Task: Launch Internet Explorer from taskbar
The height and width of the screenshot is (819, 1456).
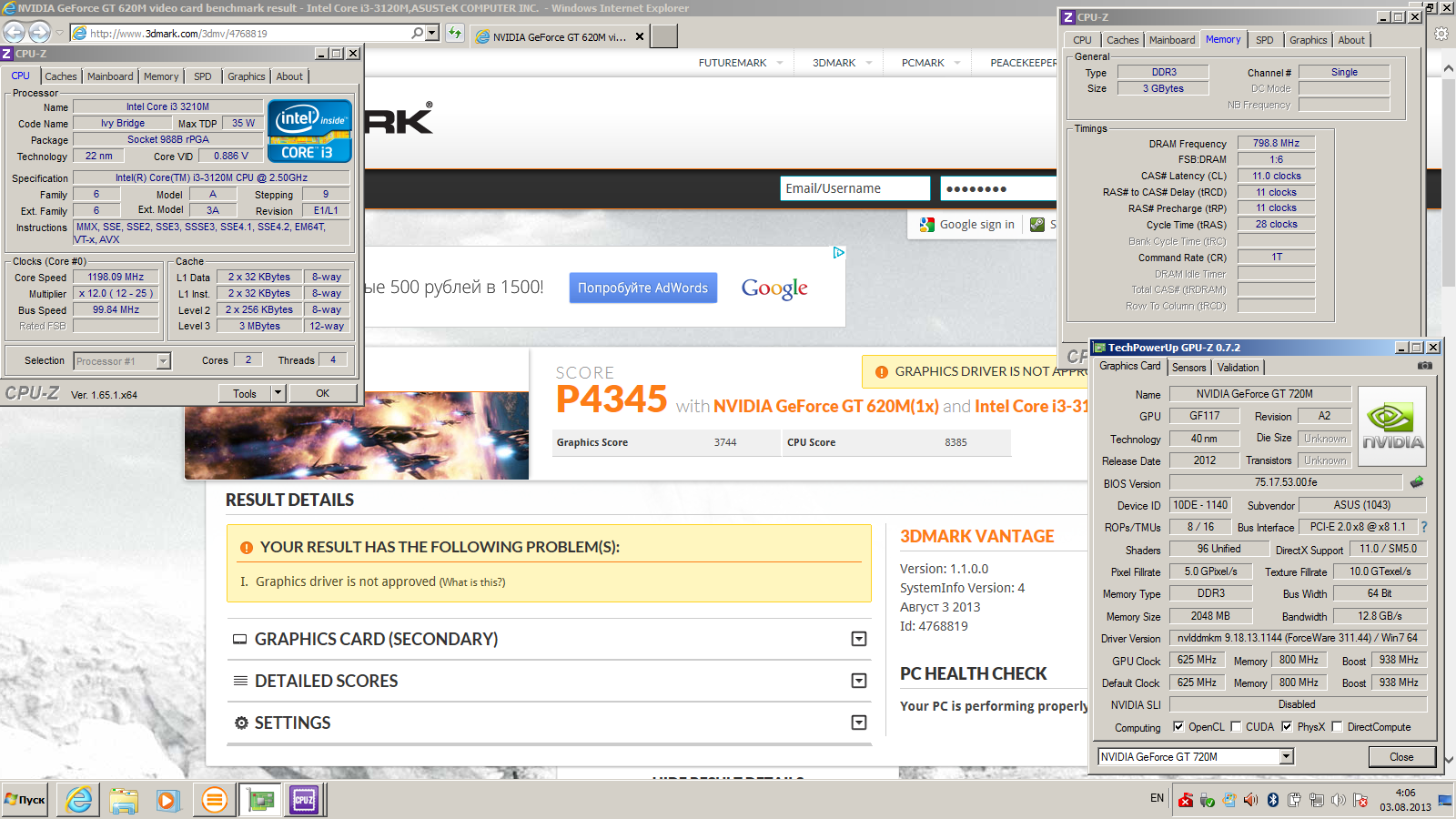Action: [80, 800]
